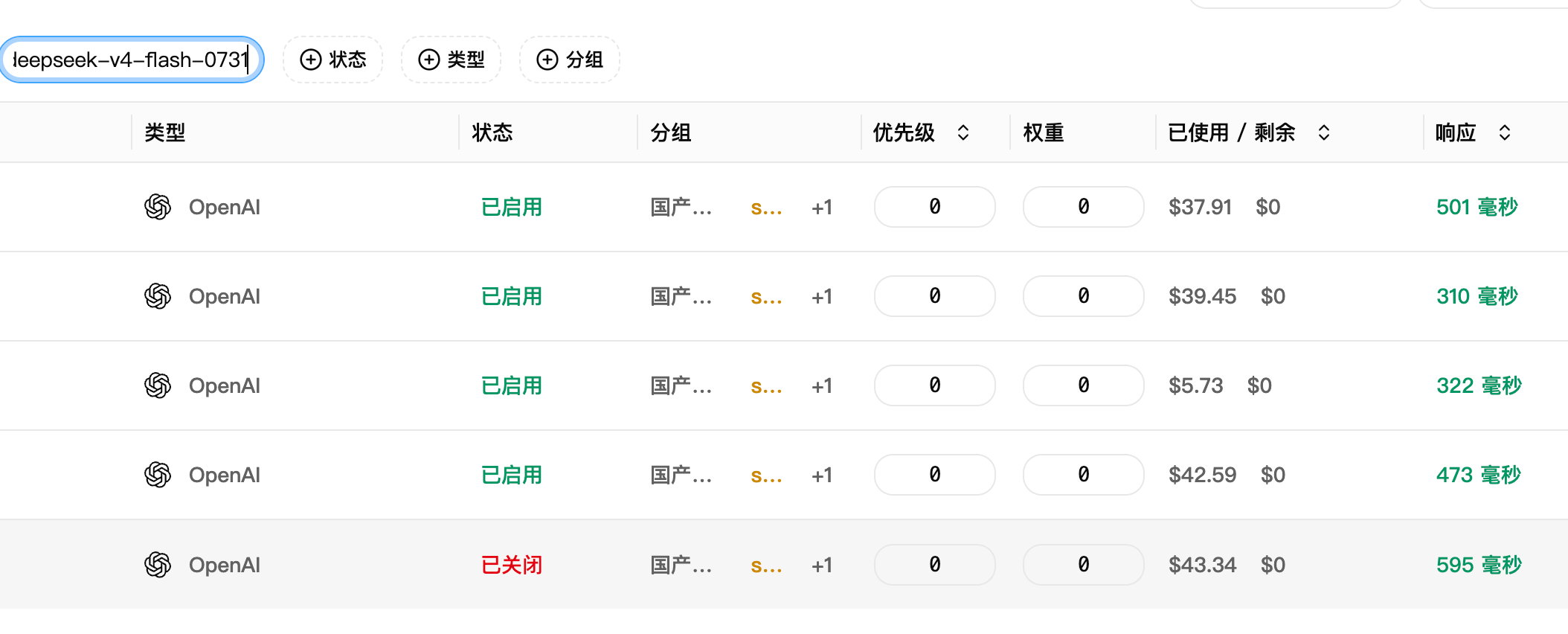
Task: Sort by the 响应 column arrows
Action: click(1505, 132)
